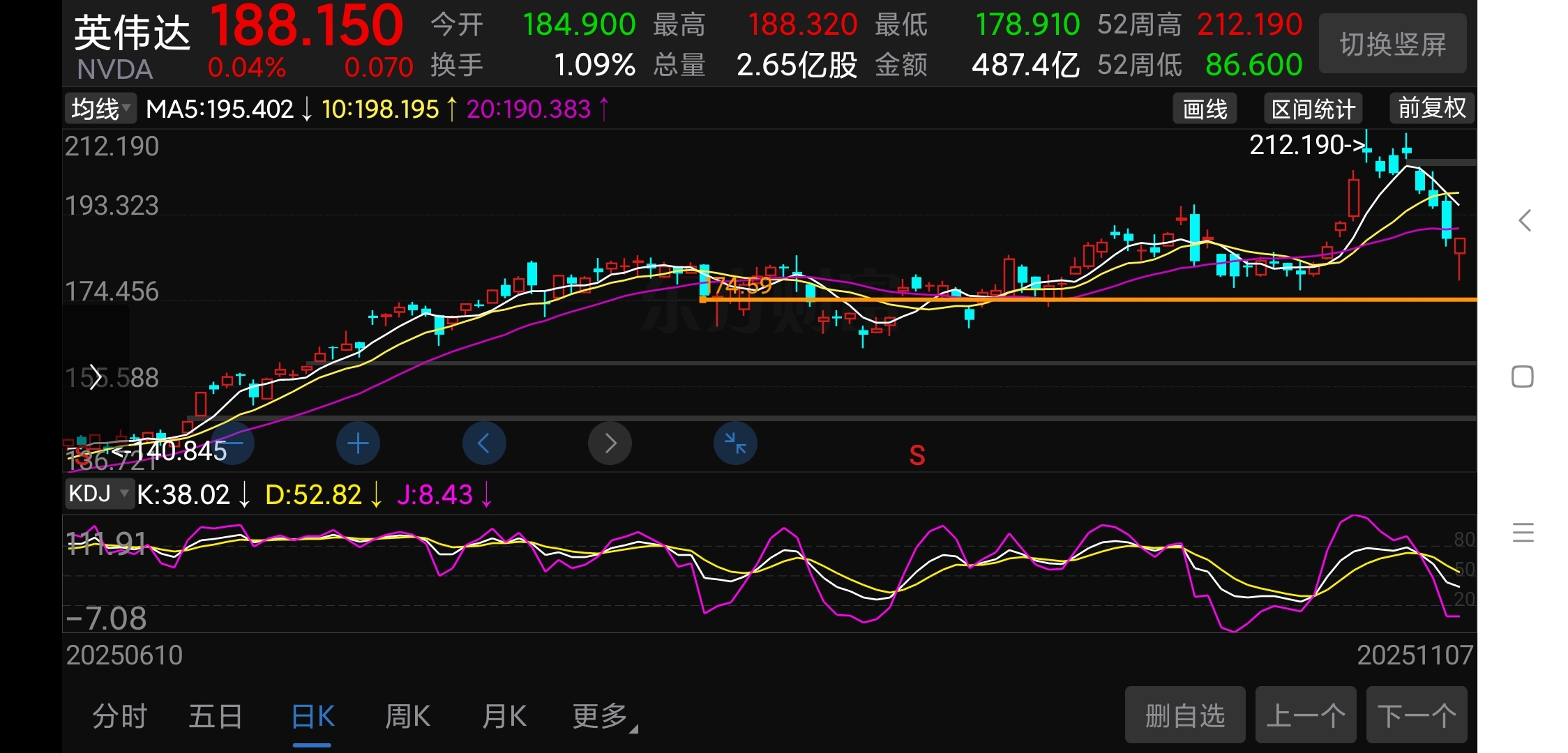The height and width of the screenshot is (753, 1568).
Task: Toggle 切换竖屏 portrait orientation
Action: click(x=1392, y=45)
